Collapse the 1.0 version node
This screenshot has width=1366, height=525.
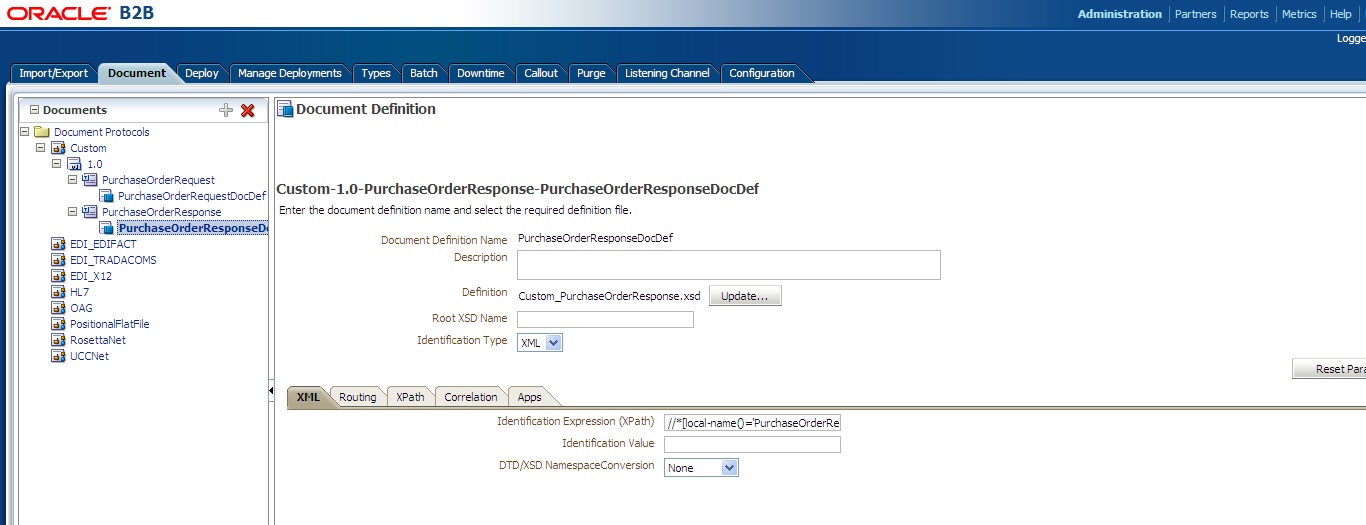coord(56,164)
